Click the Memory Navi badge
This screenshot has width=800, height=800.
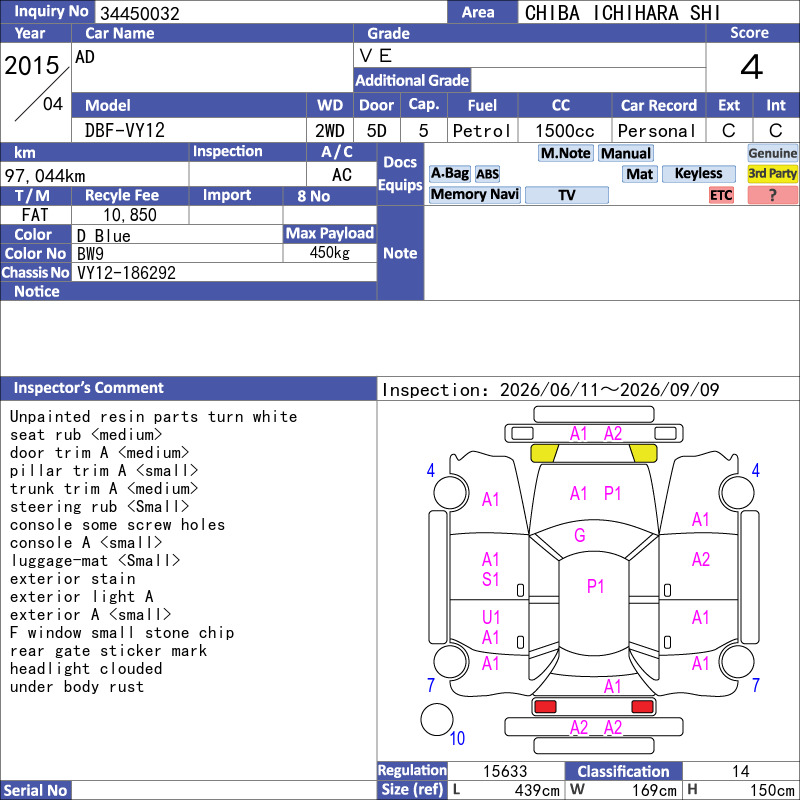474,194
